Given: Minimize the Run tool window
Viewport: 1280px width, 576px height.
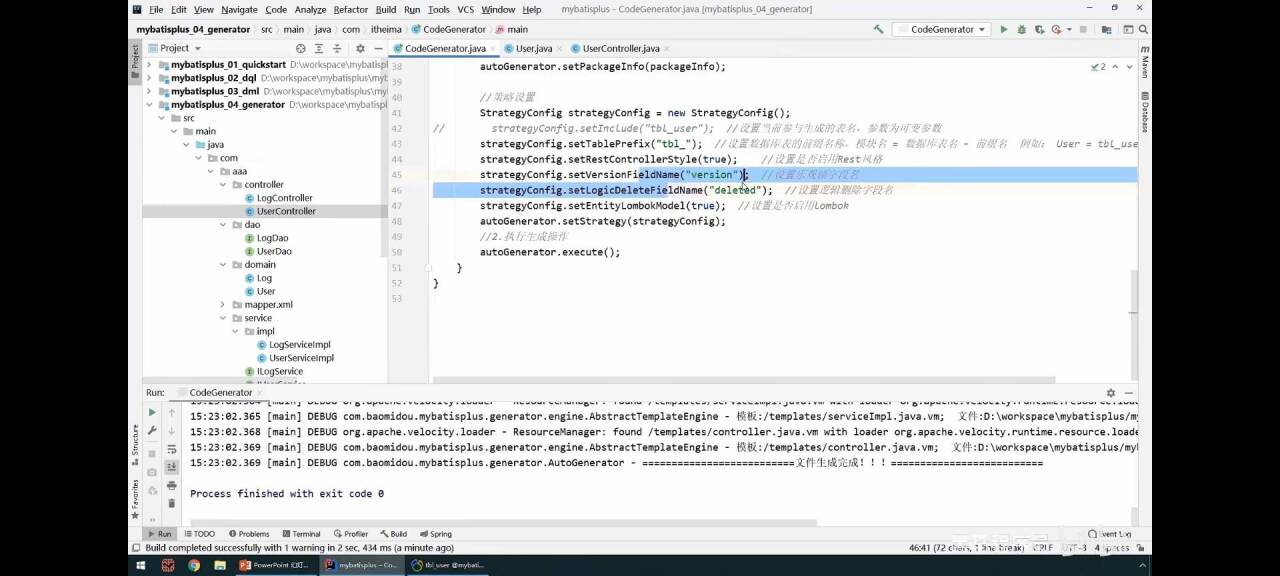Looking at the screenshot, I should coord(1129,393).
